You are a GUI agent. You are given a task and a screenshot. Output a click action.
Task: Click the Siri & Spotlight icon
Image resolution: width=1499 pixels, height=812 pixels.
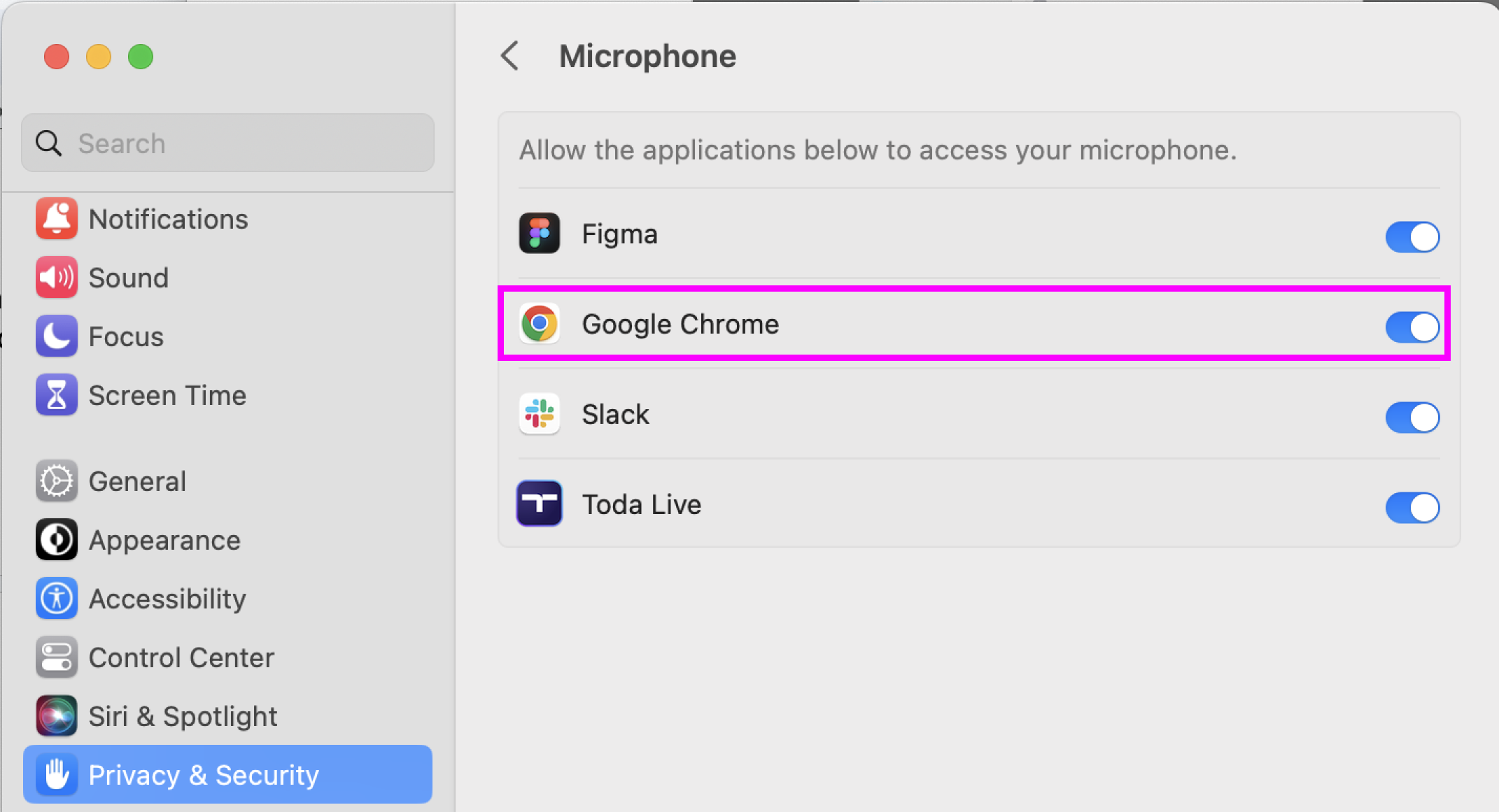point(56,715)
